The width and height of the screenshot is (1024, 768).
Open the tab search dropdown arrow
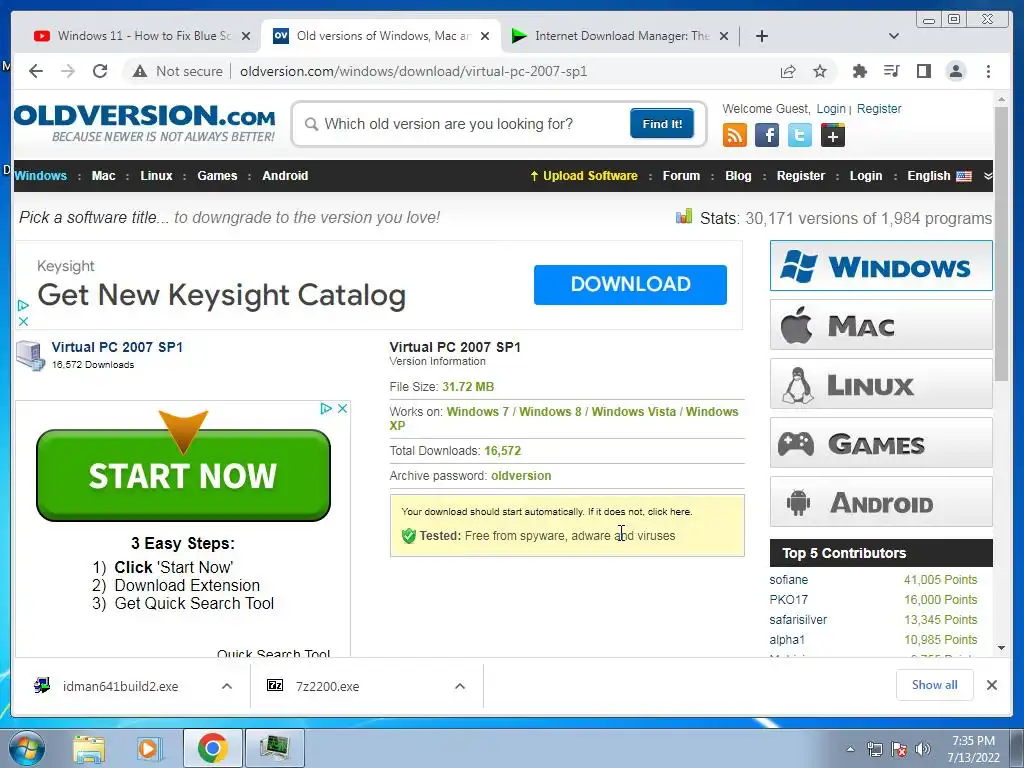tap(894, 36)
